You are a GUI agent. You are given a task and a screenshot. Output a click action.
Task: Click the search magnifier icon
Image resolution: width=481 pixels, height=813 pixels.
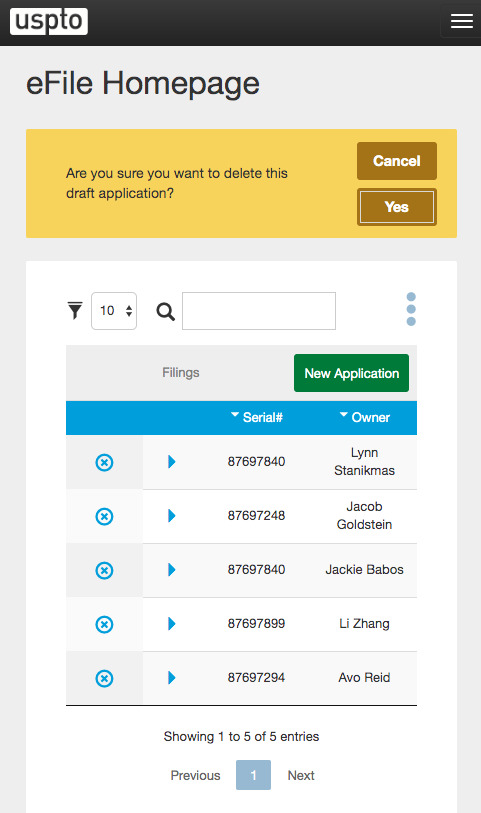point(165,311)
